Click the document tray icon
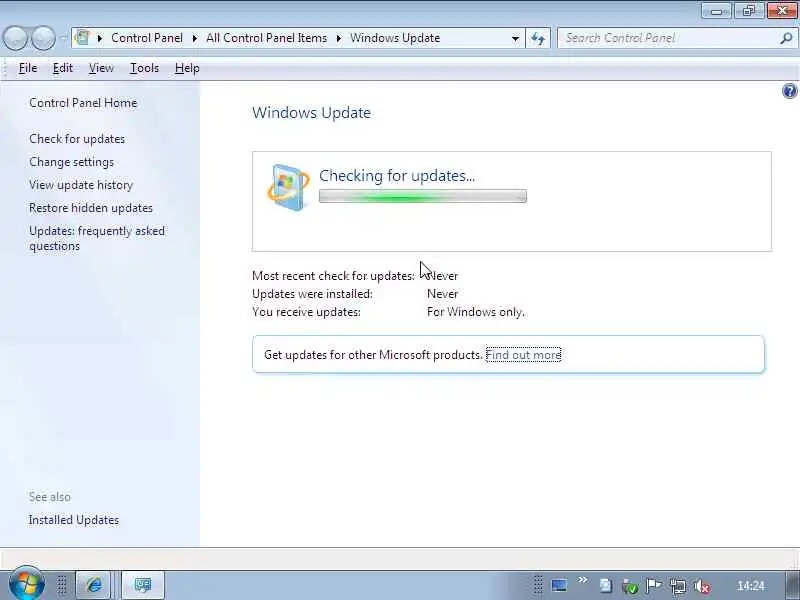This screenshot has height=600, width=800. (606, 586)
